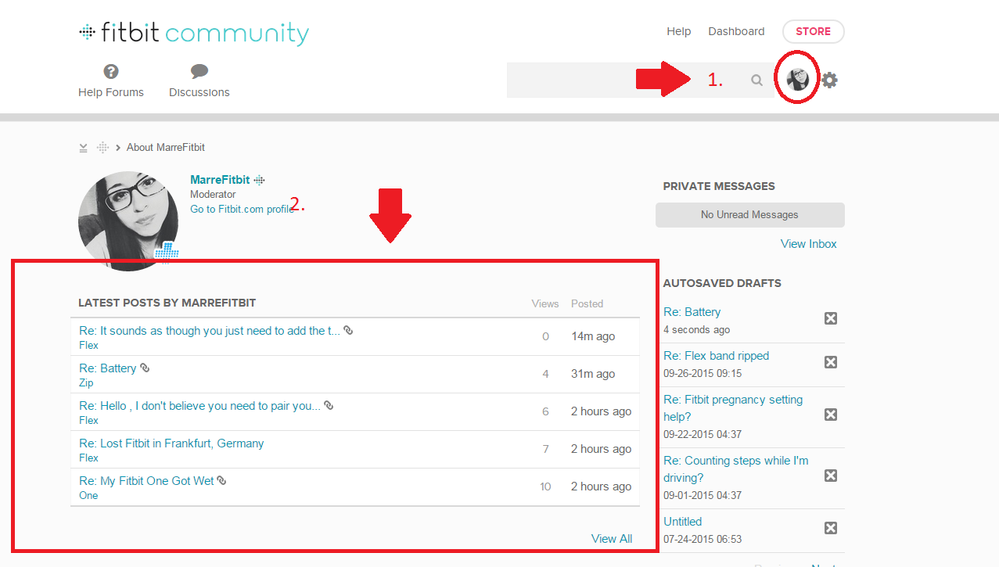The height and width of the screenshot is (567, 999).
Task: Open 'Re: My Fitbit One Got Wet' post
Action: point(147,481)
